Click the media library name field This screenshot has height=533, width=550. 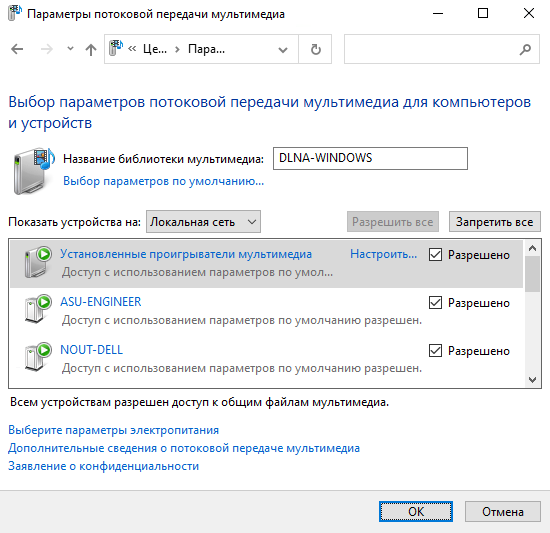pos(370,158)
